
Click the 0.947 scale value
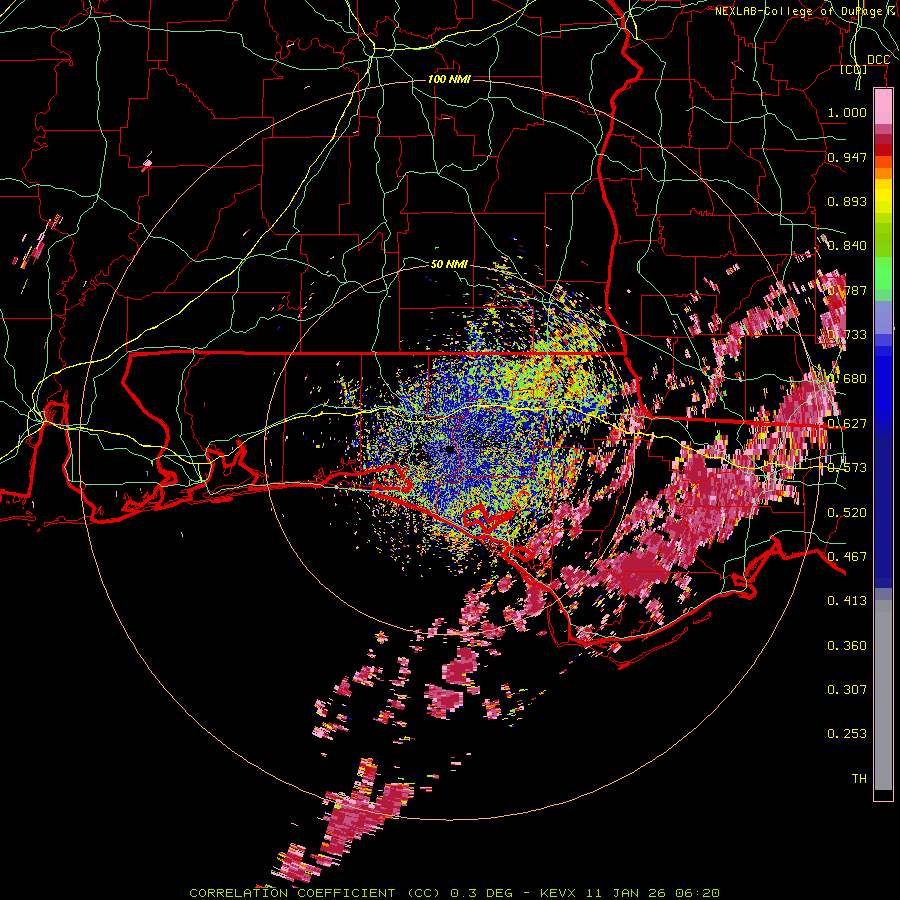tap(847, 157)
